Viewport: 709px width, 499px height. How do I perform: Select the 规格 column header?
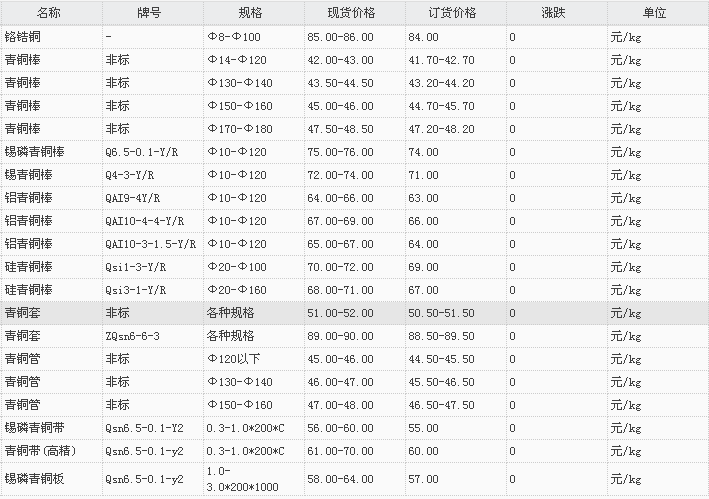click(x=251, y=13)
